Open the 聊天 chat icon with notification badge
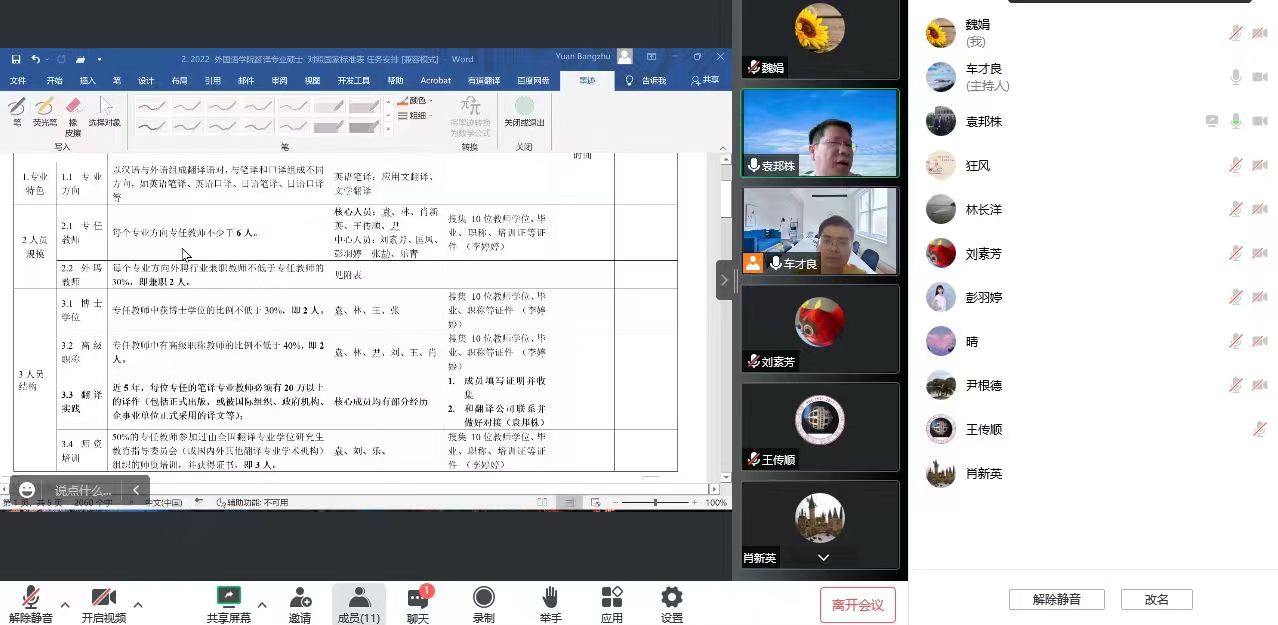The image size is (1278, 625). click(418, 598)
